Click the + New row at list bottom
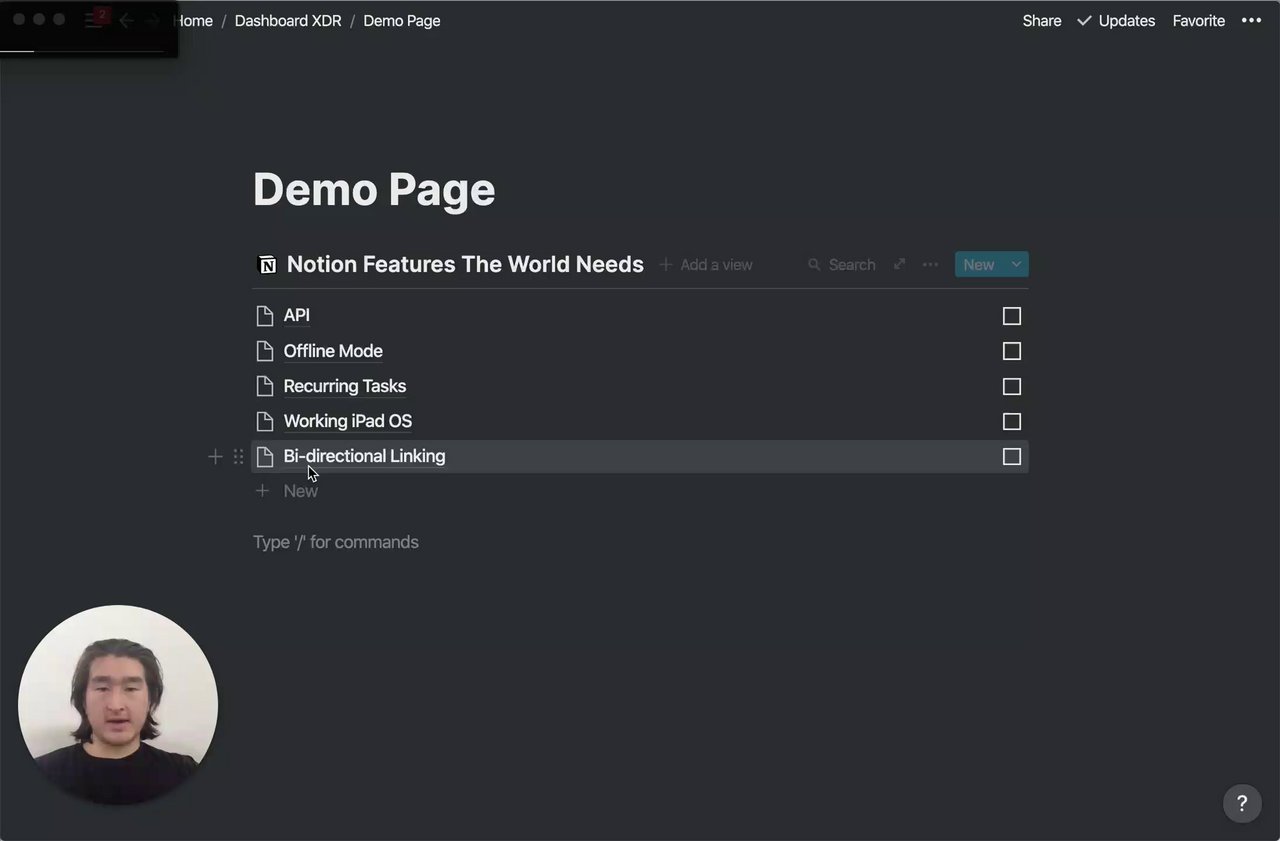This screenshot has height=841, width=1280. 287,491
